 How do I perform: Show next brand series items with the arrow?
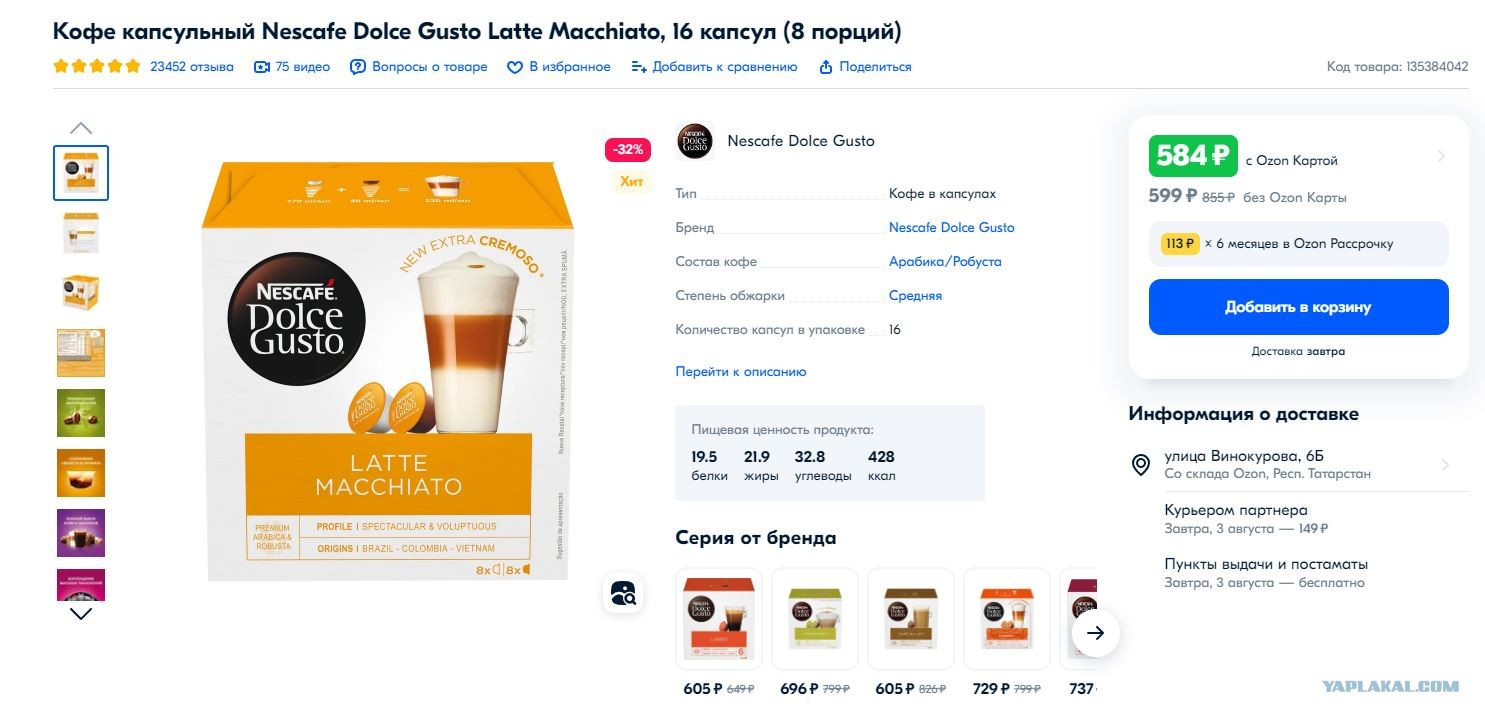[1096, 632]
